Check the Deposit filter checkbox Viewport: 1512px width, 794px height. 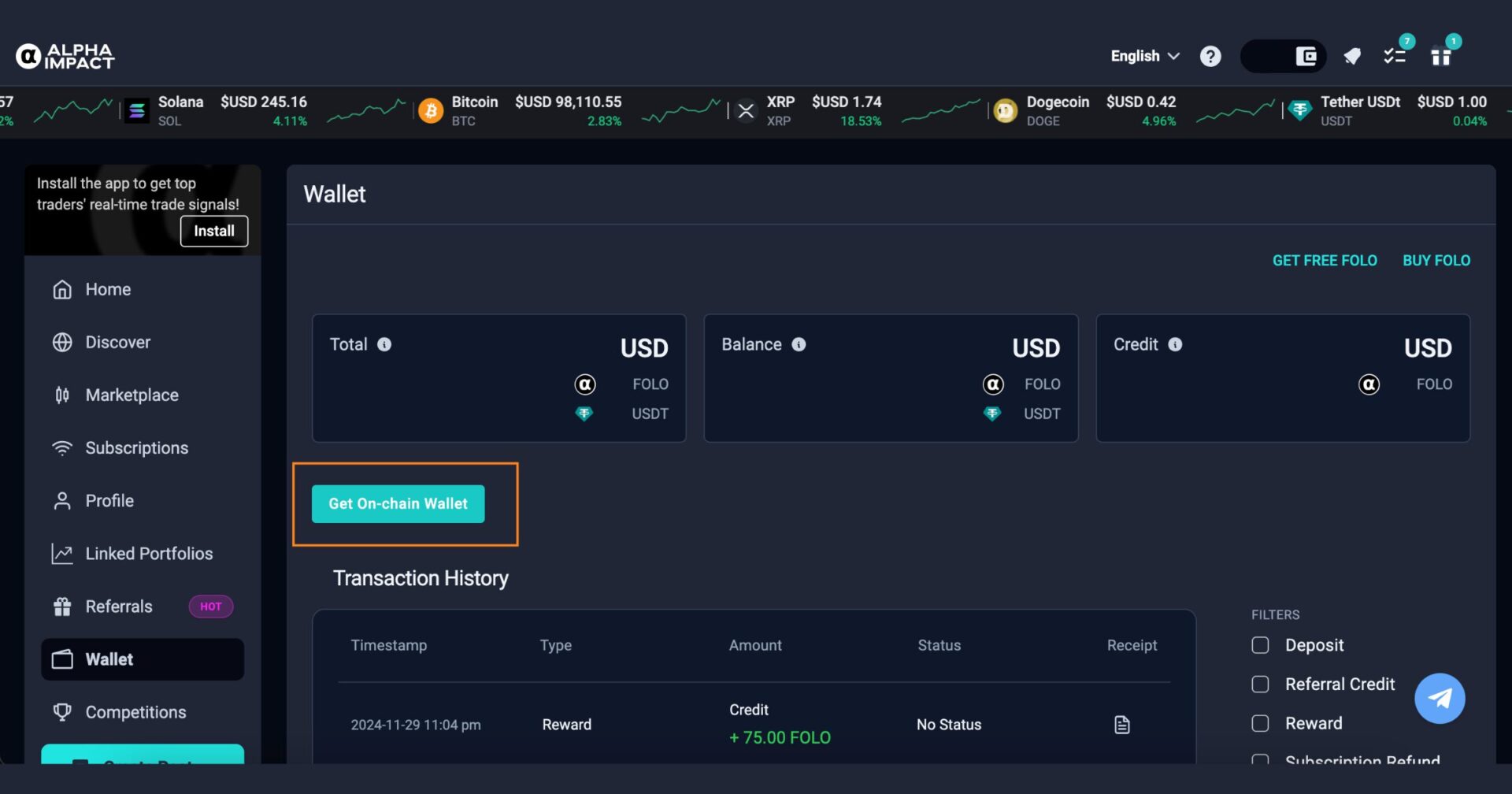click(1260, 645)
